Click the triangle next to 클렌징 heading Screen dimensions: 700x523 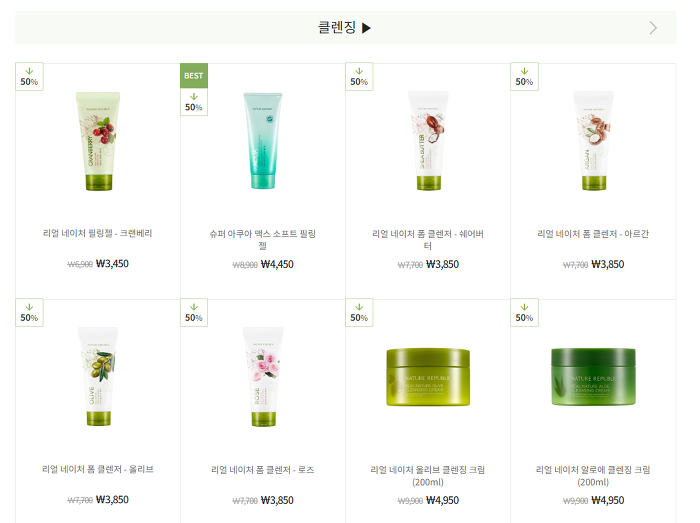[x=367, y=28]
